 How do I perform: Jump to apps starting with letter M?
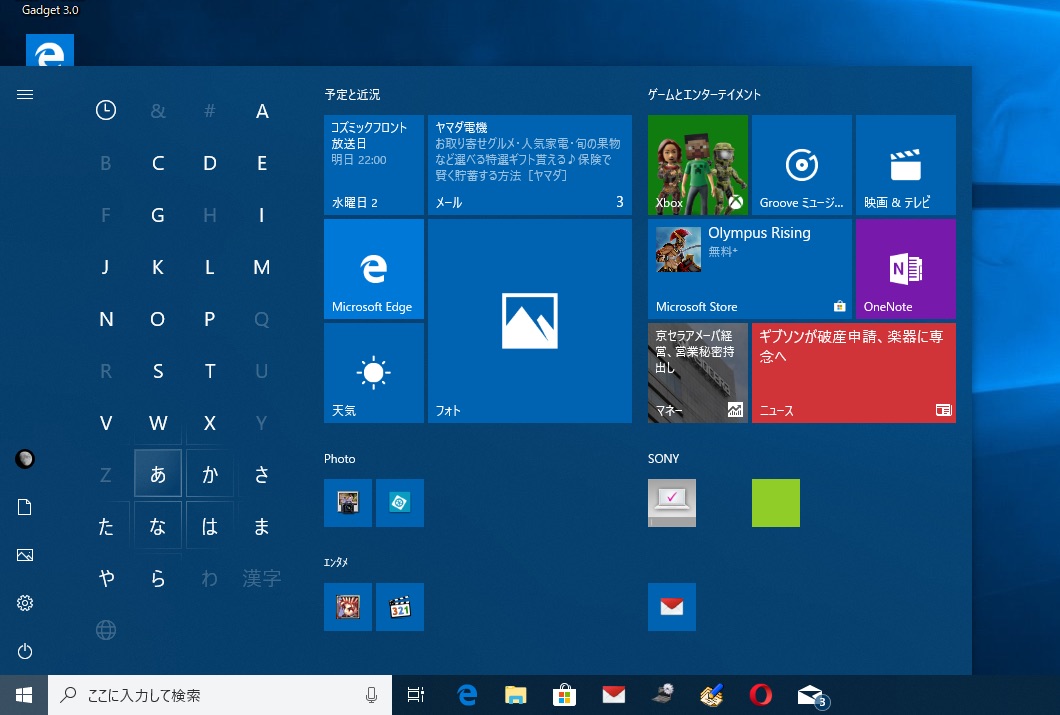coord(262,267)
